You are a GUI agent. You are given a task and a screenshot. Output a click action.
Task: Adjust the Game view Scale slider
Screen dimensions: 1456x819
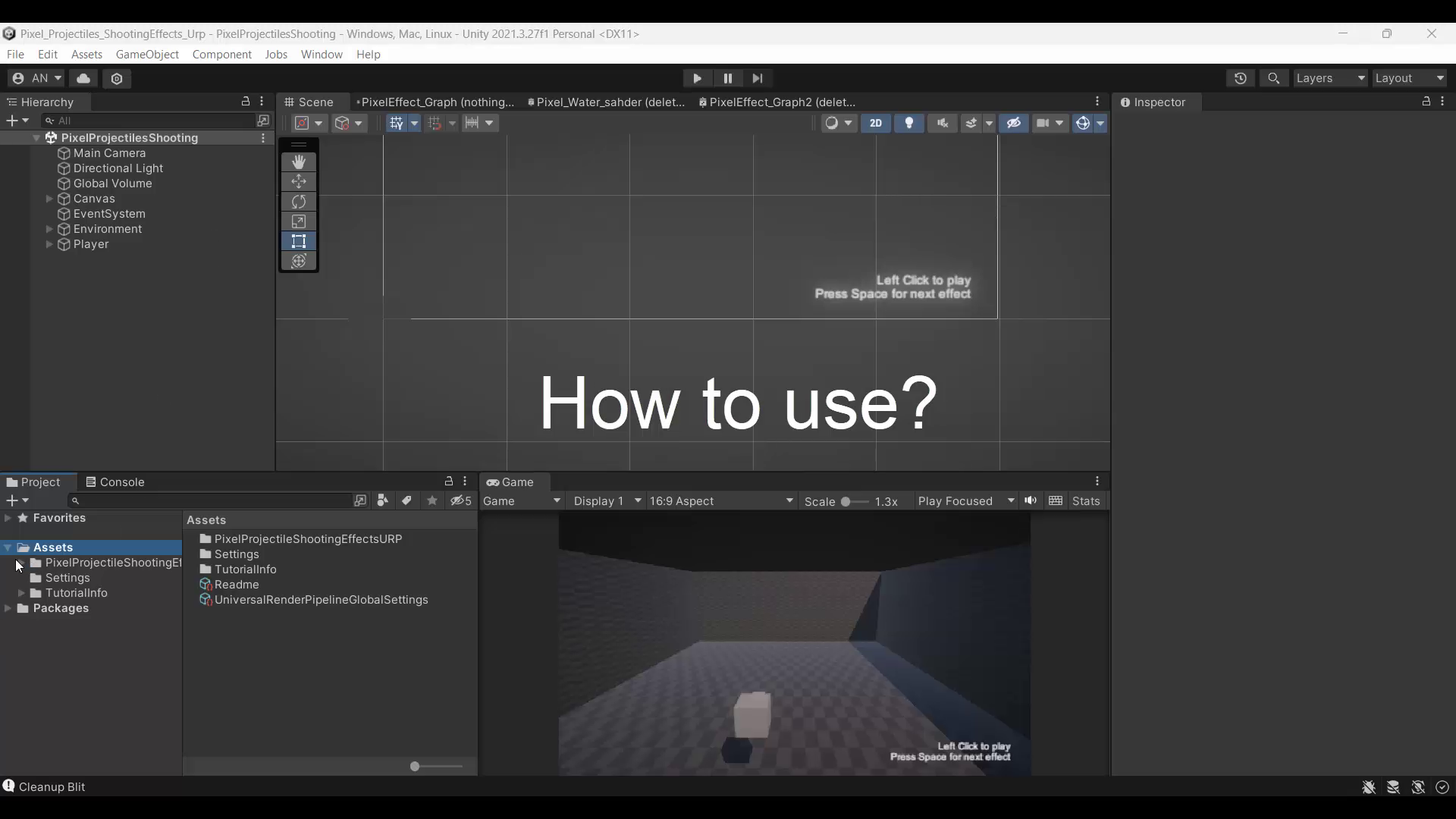pyautogui.click(x=855, y=501)
